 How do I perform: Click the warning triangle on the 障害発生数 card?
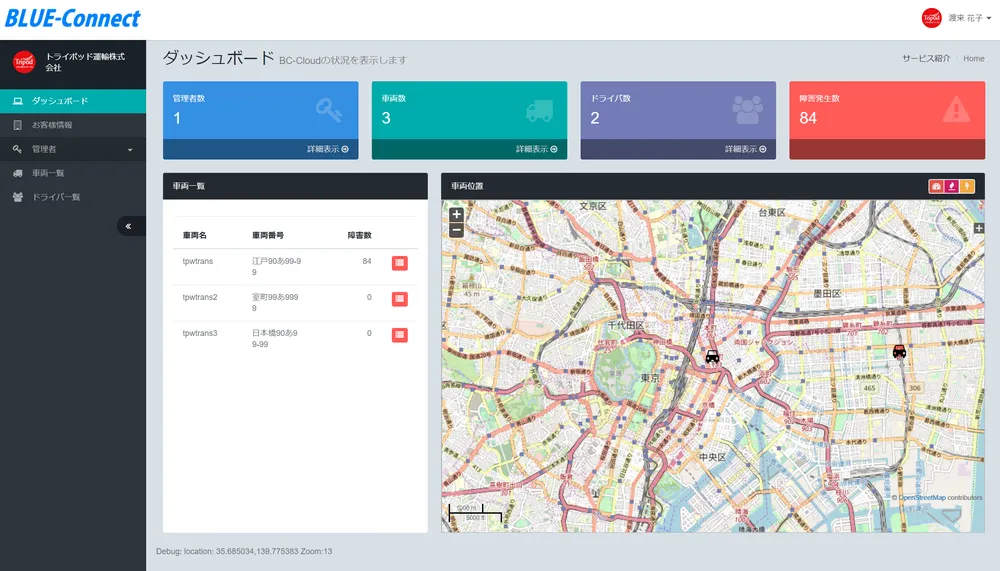[956, 110]
